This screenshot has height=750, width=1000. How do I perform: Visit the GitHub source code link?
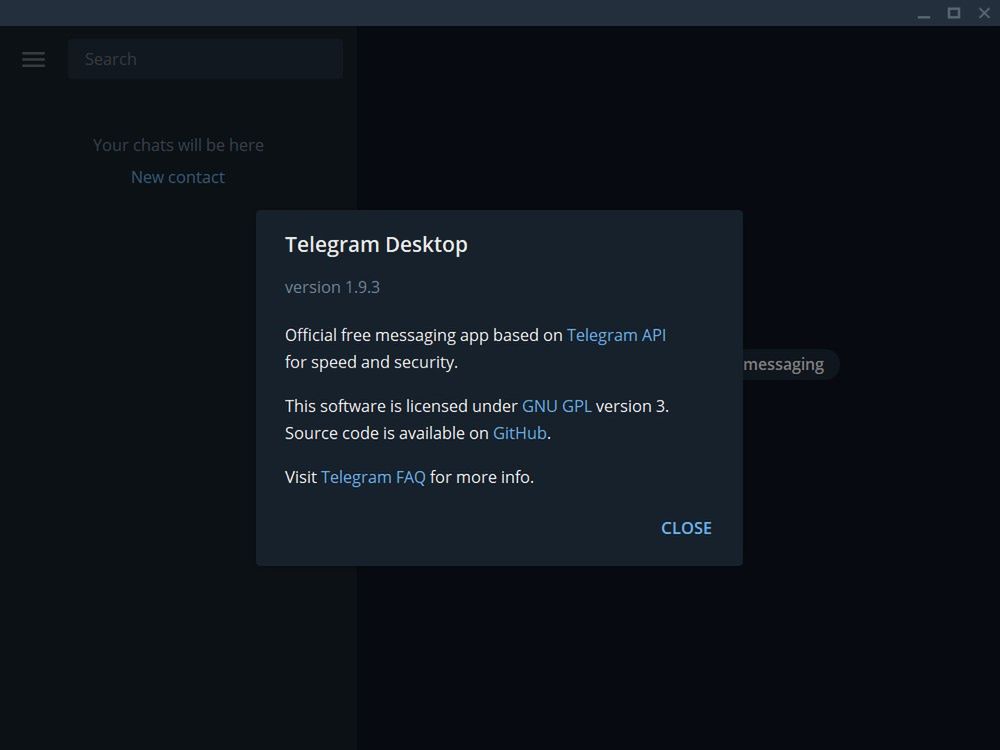click(520, 433)
